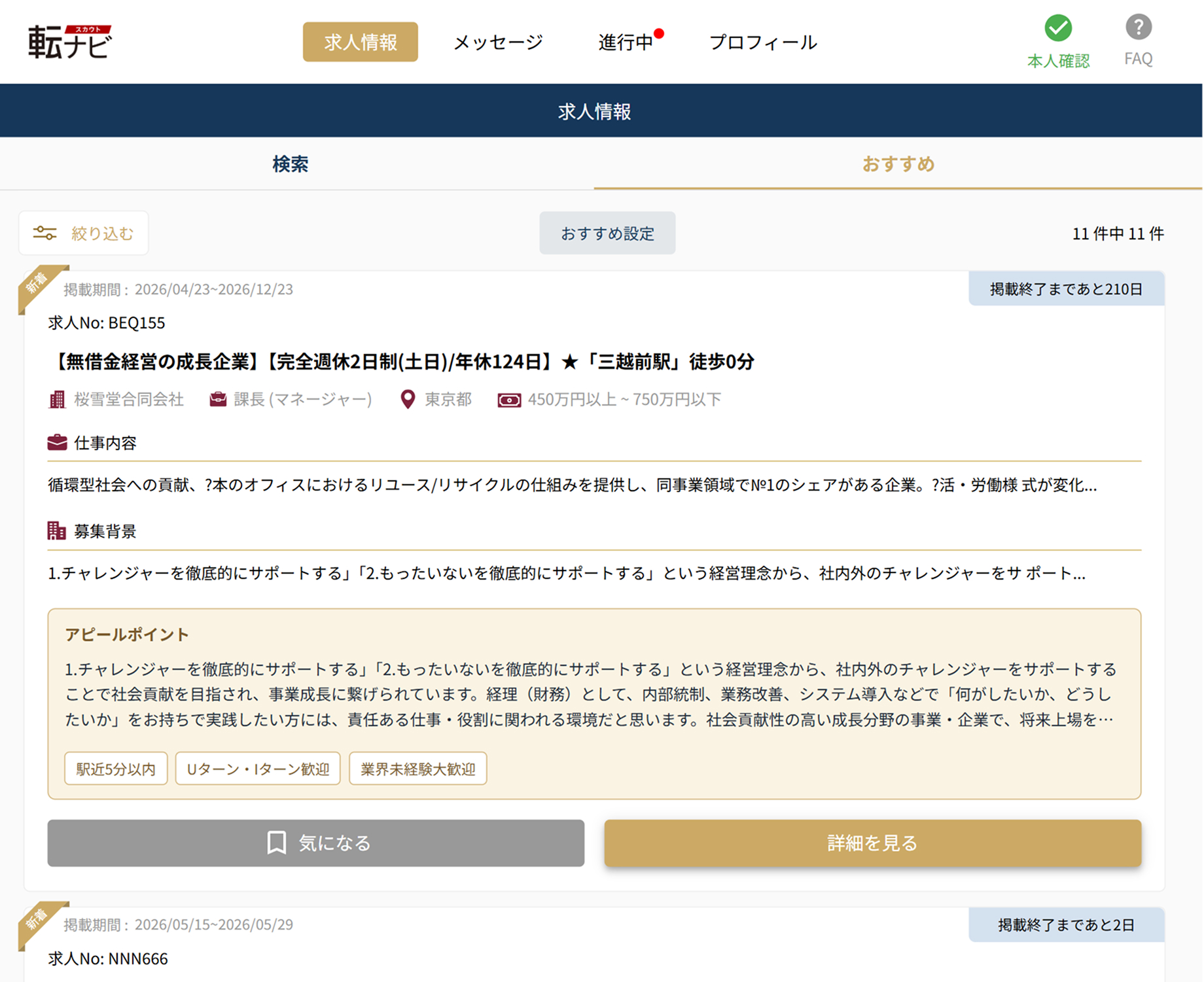Click the 転ナビ logo

(x=70, y=42)
